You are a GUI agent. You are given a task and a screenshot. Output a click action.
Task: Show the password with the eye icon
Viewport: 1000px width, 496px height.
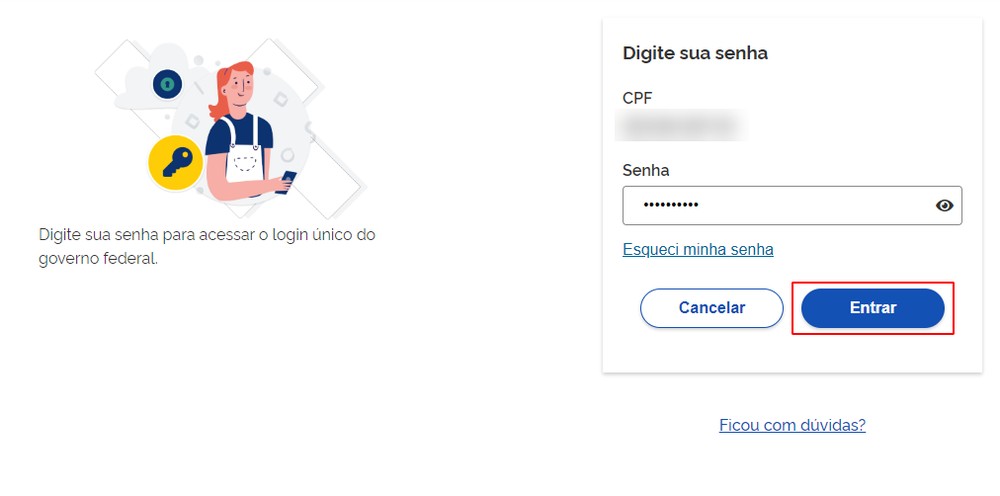[945, 205]
